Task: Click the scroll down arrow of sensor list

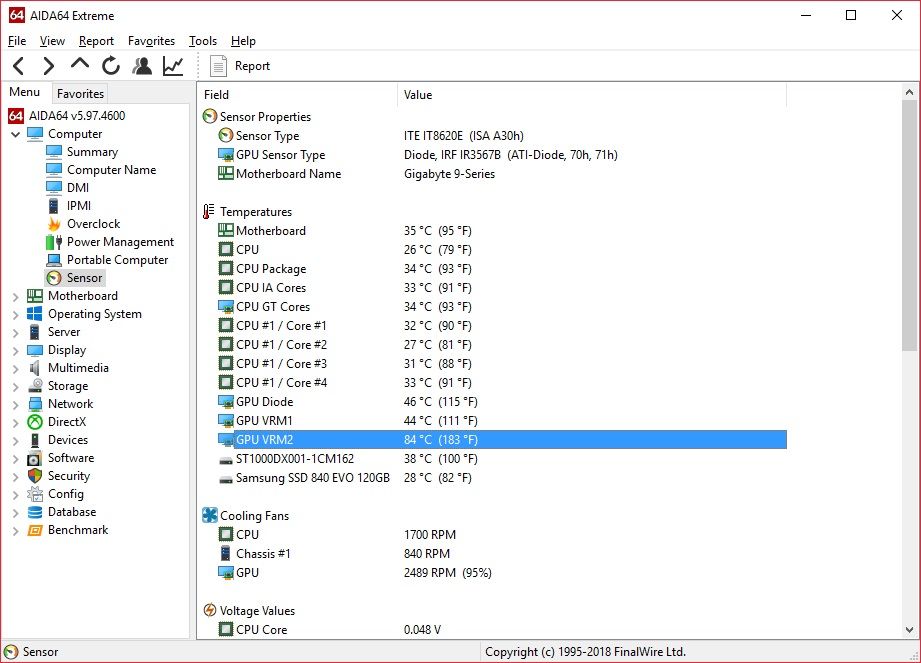Action: (x=909, y=630)
